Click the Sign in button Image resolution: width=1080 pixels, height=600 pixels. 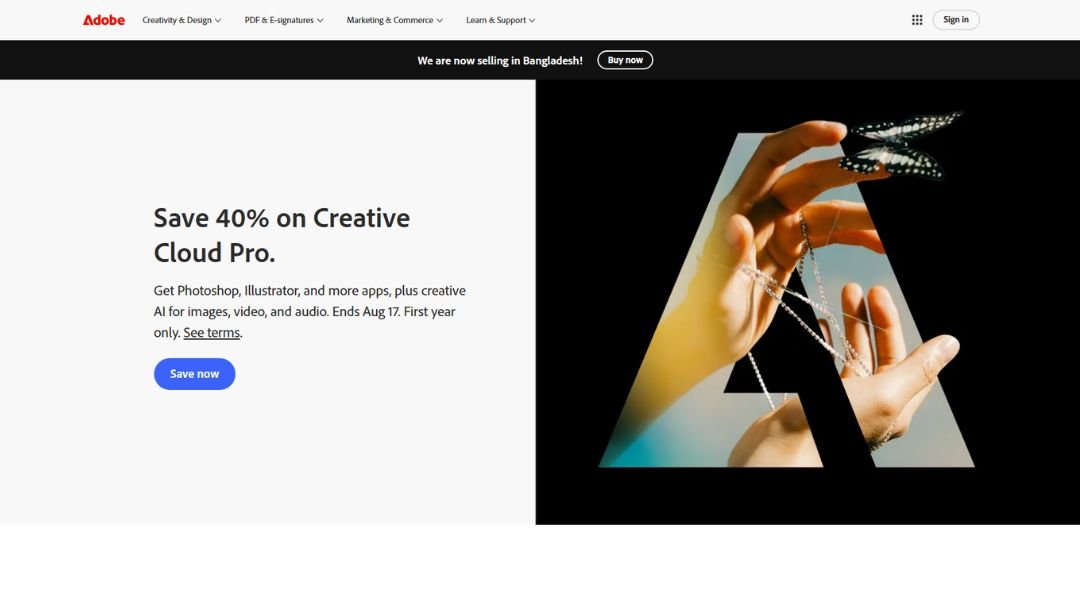[x=955, y=19]
